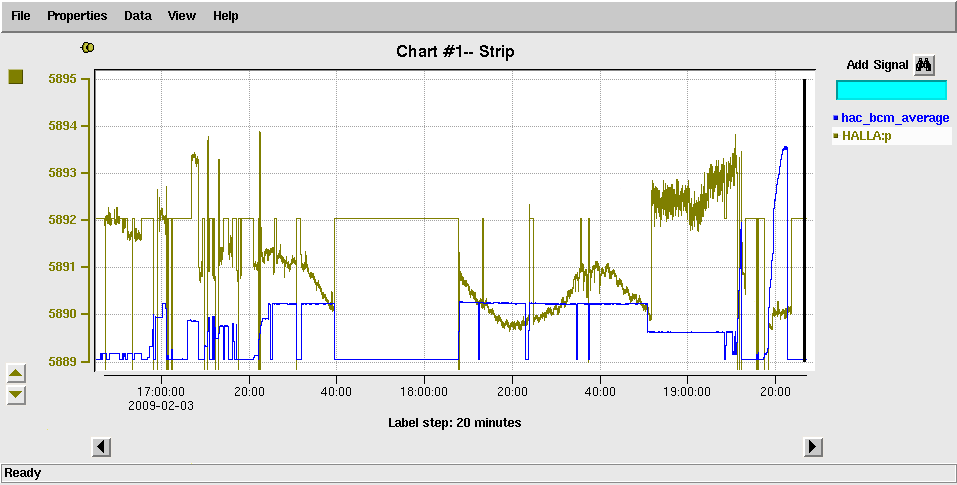Click the olive square axis color marker

(x=15, y=77)
